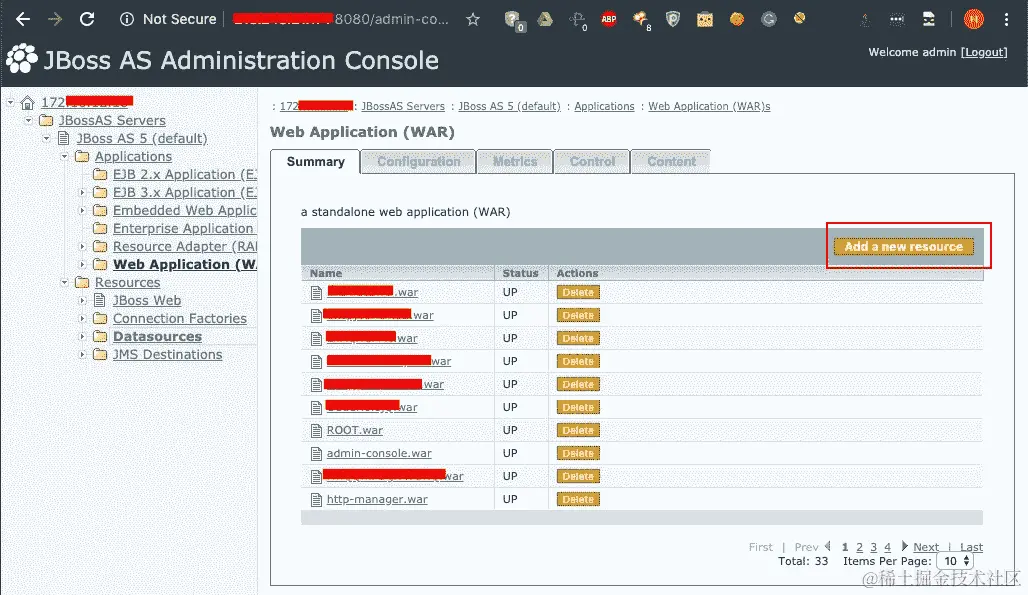Viewport: 1028px width, 595px height.
Task: Click the file icon beside http-manager.war
Action: 317,499
